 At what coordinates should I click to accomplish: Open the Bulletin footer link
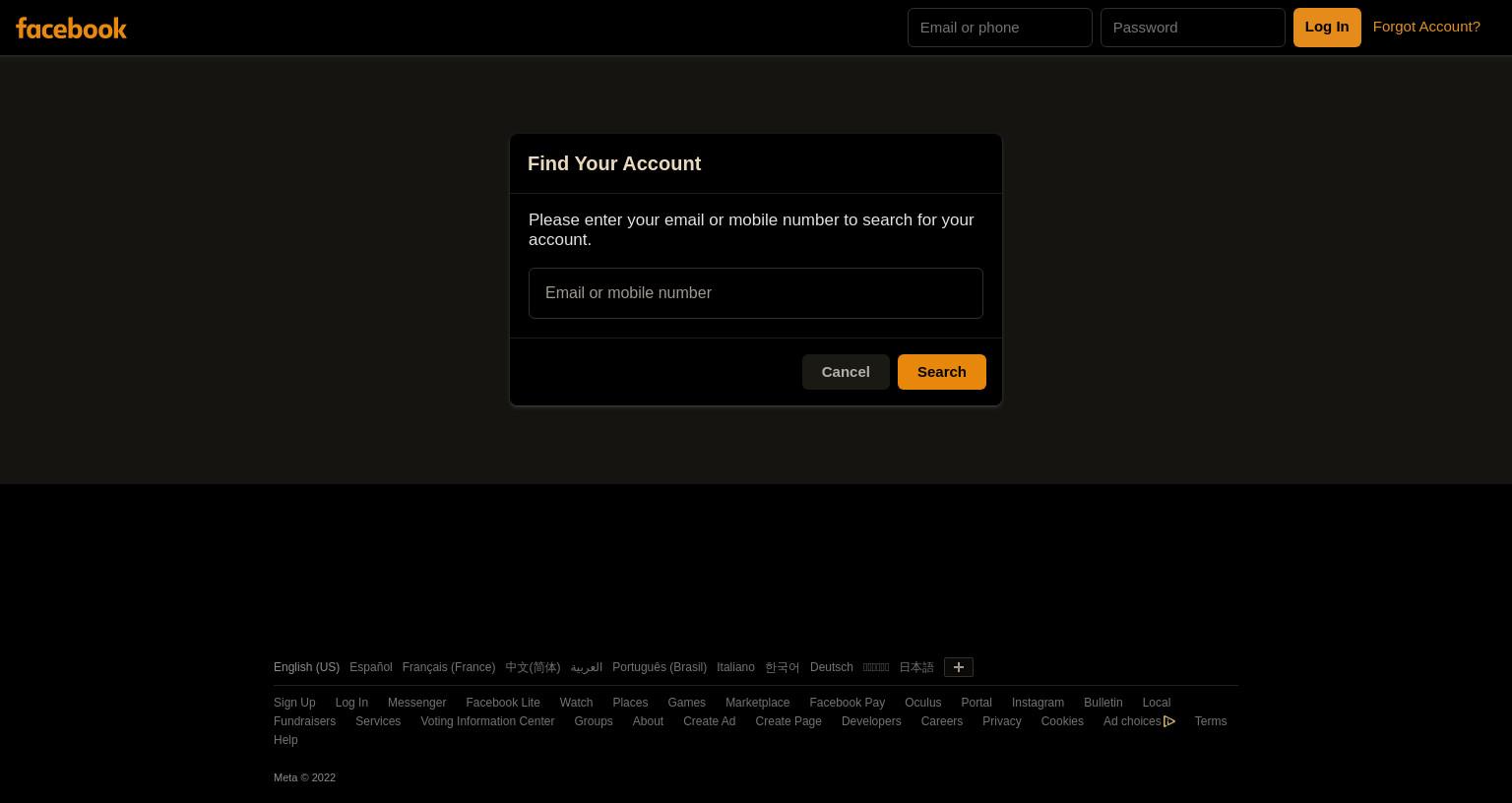coord(1102,703)
